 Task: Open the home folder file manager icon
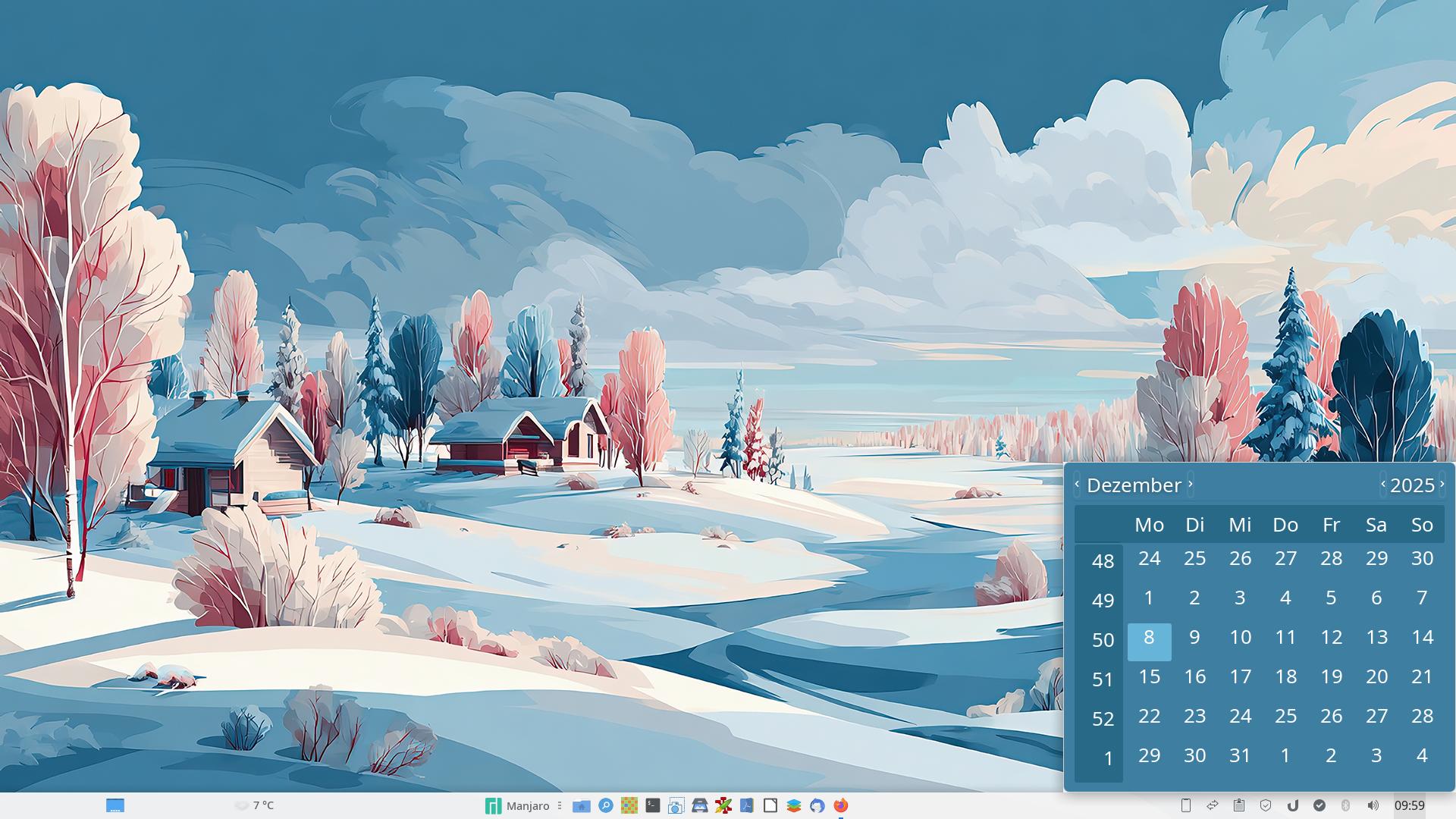[582, 805]
